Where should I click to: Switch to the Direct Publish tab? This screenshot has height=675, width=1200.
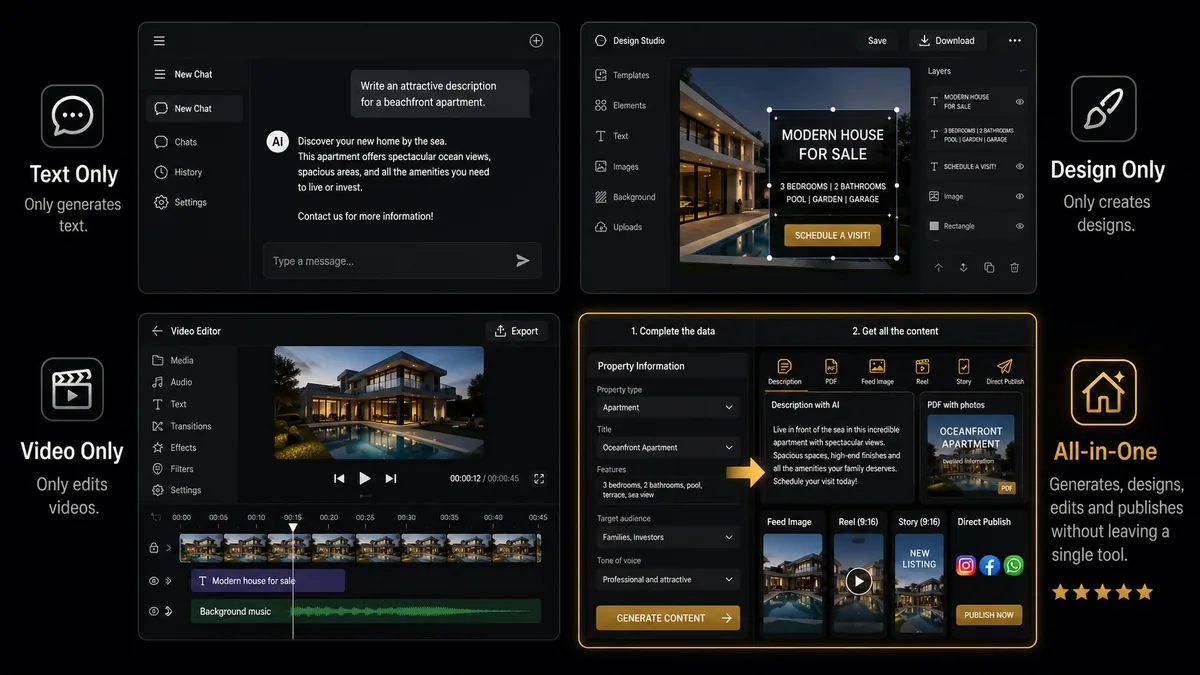pos(1005,372)
